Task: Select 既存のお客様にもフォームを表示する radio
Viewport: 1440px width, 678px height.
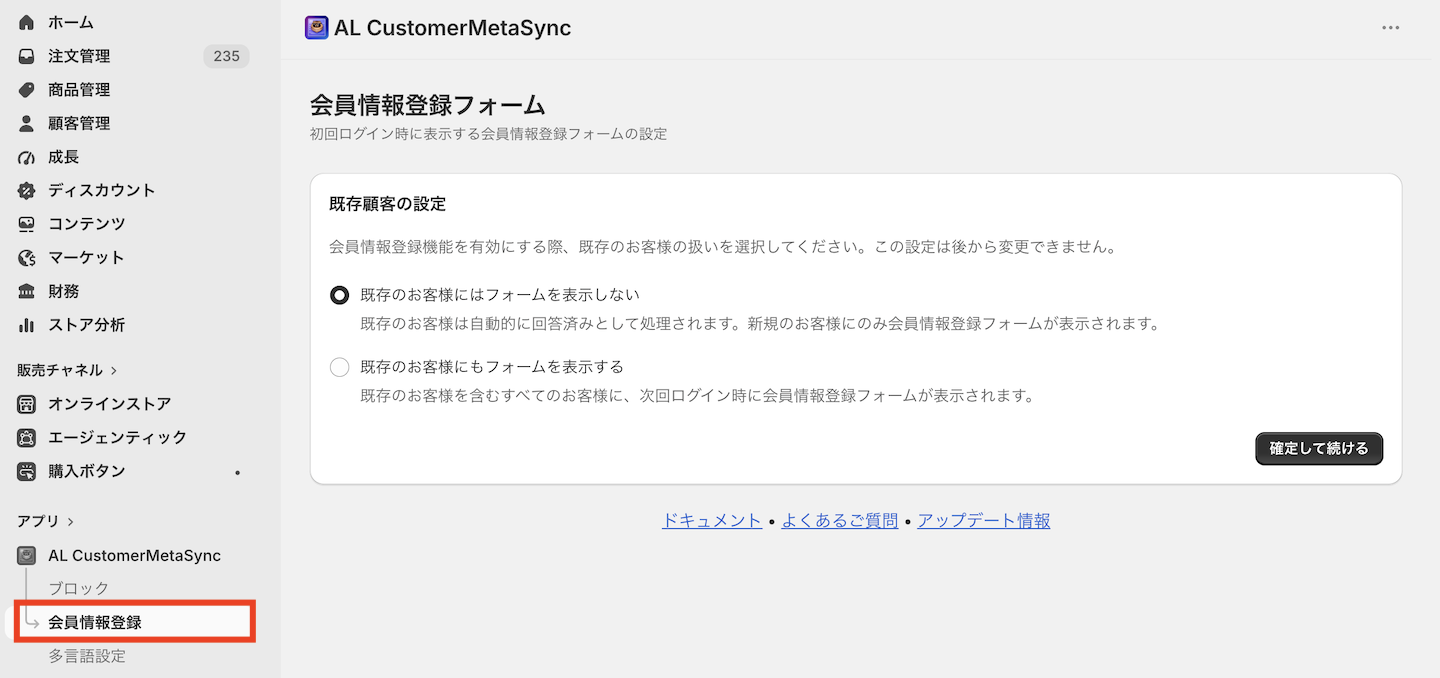Action: pos(339,367)
